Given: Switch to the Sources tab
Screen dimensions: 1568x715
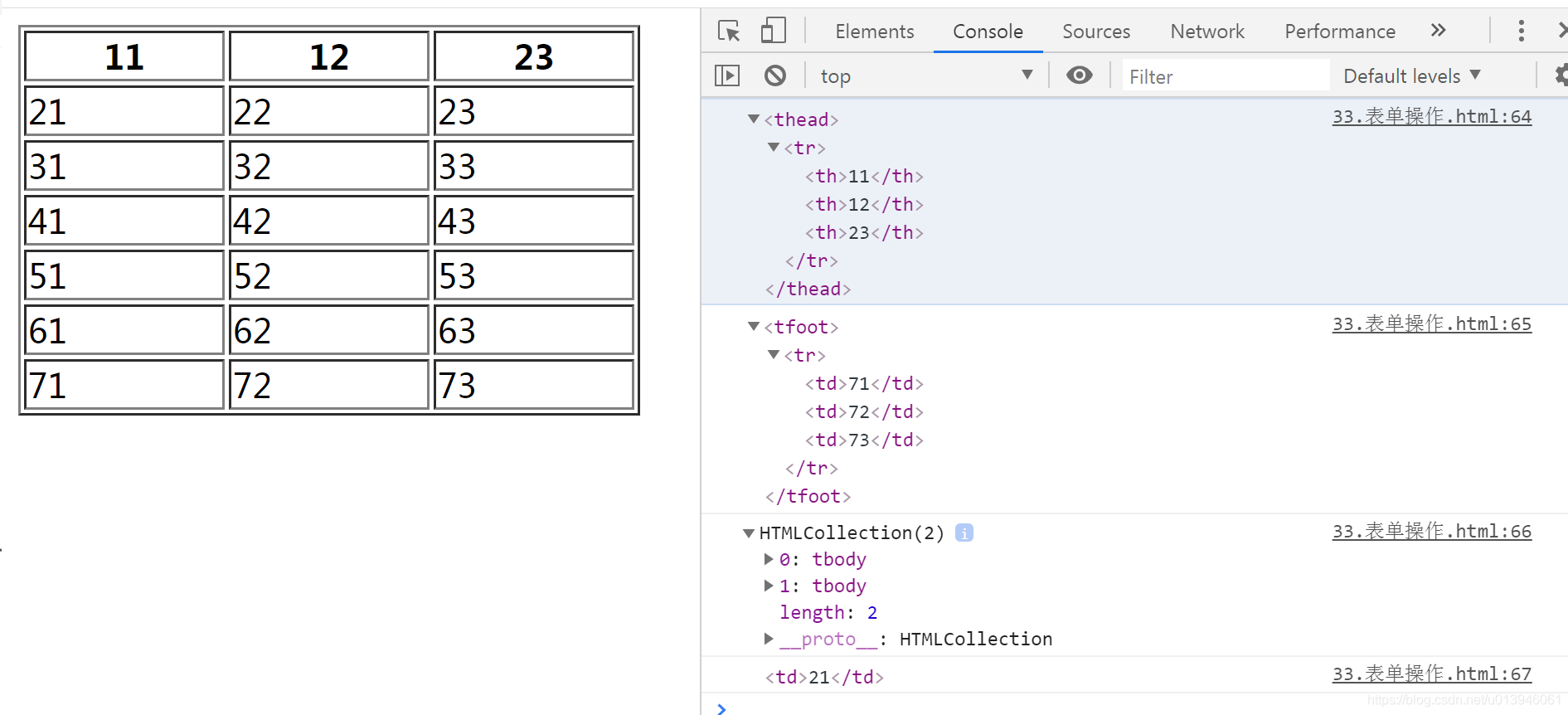Looking at the screenshot, I should coord(1096,32).
